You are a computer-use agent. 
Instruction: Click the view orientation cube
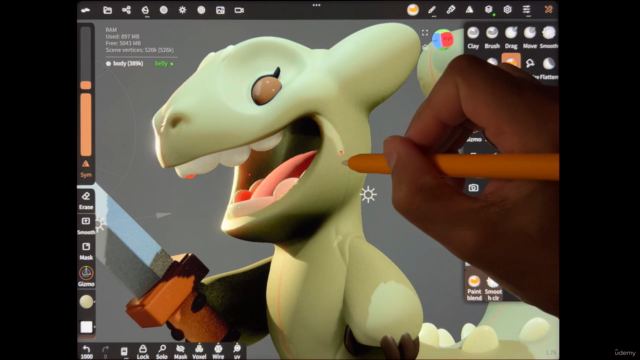(443, 40)
